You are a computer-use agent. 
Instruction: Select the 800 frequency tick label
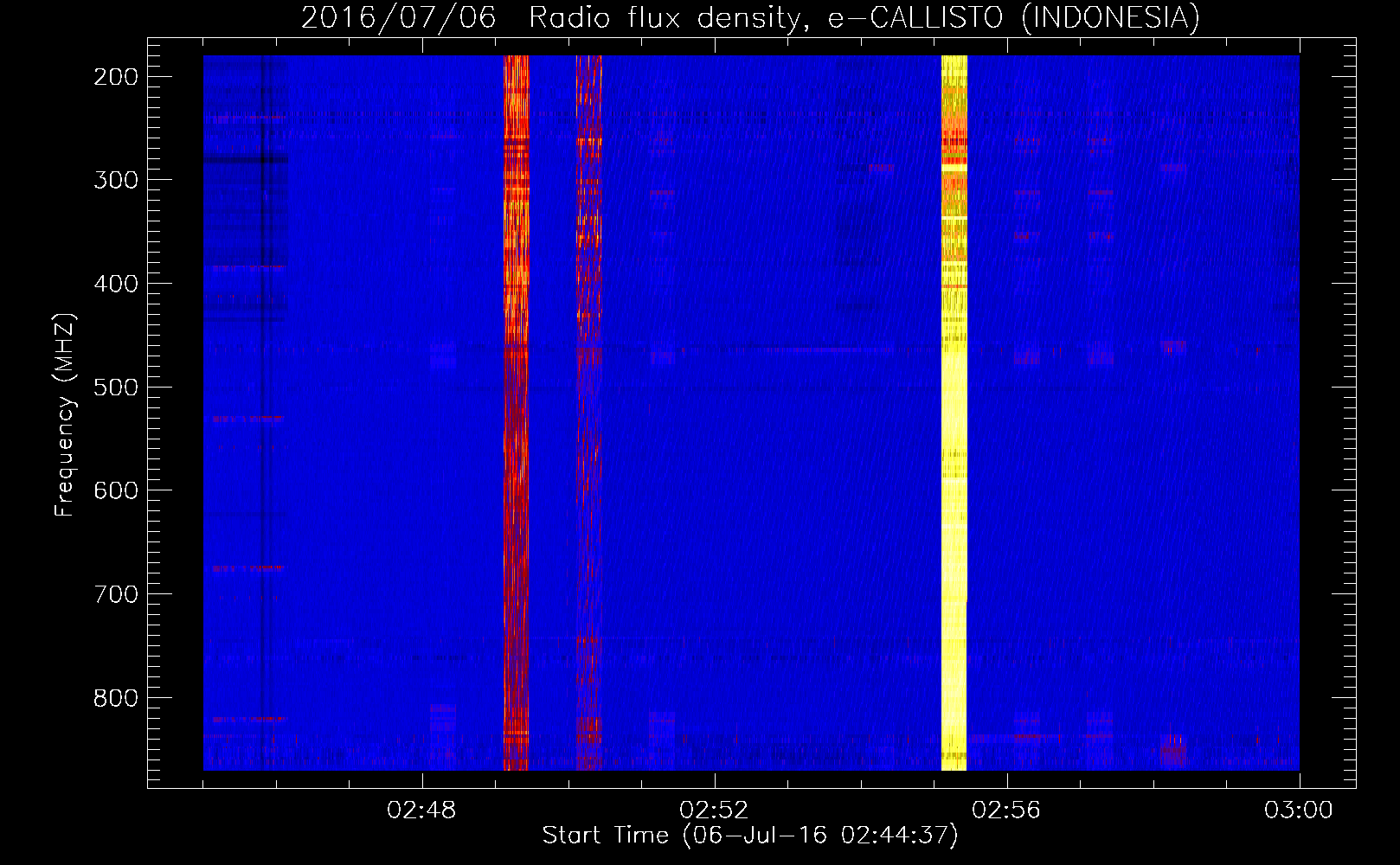tap(115, 697)
